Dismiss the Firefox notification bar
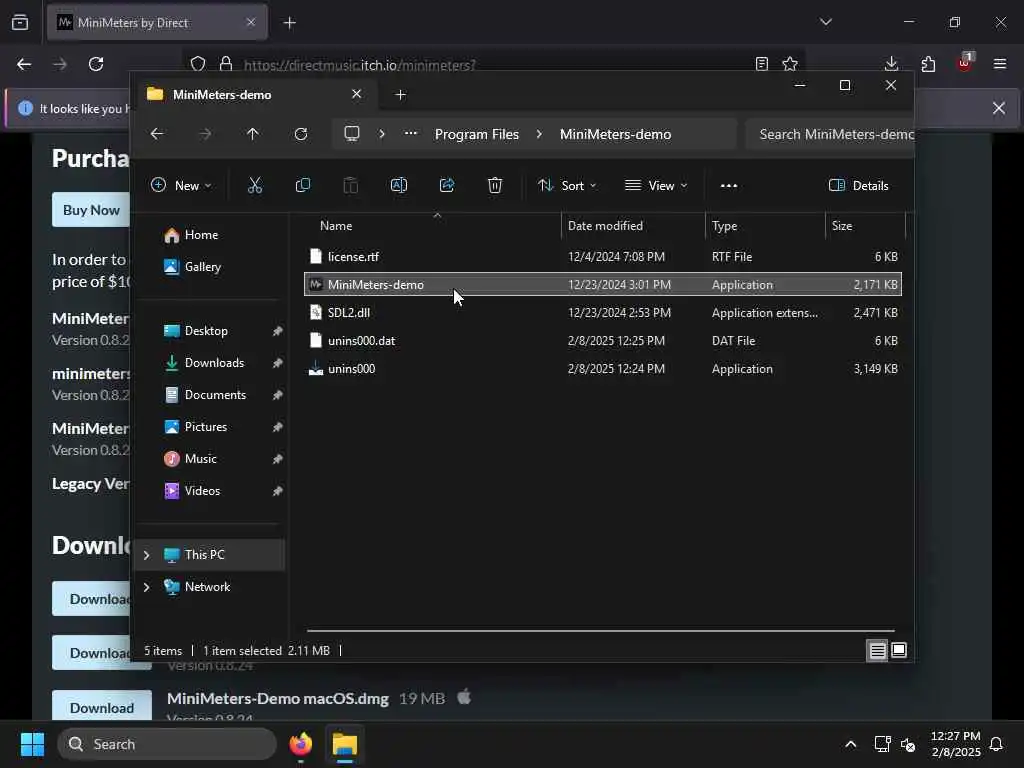The width and height of the screenshot is (1024, 768). [999, 108]
